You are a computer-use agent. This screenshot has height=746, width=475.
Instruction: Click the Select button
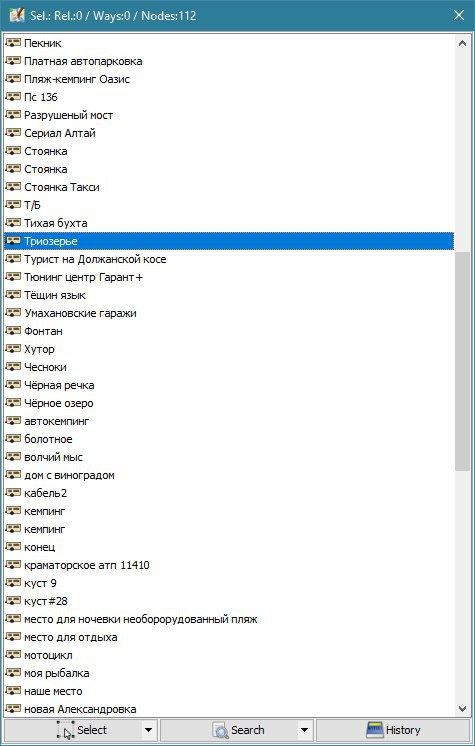[x=73, y=730]
